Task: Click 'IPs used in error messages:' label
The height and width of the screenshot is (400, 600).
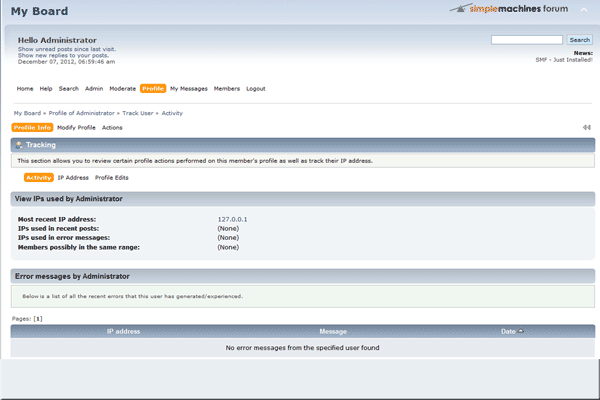Action: [64, 238]
